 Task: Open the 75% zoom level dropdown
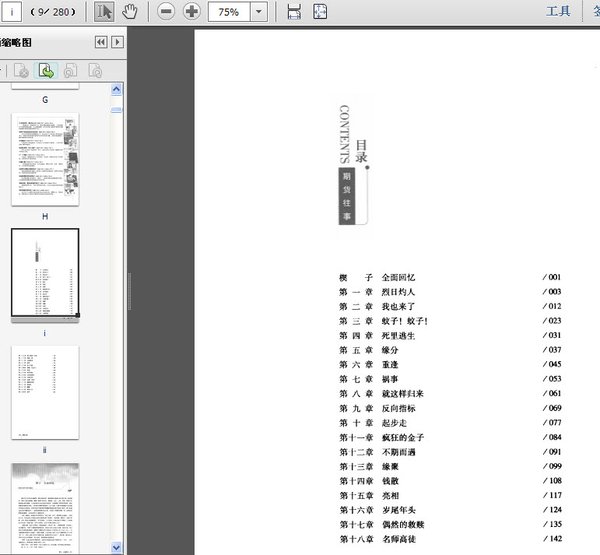tap(260, 12)
